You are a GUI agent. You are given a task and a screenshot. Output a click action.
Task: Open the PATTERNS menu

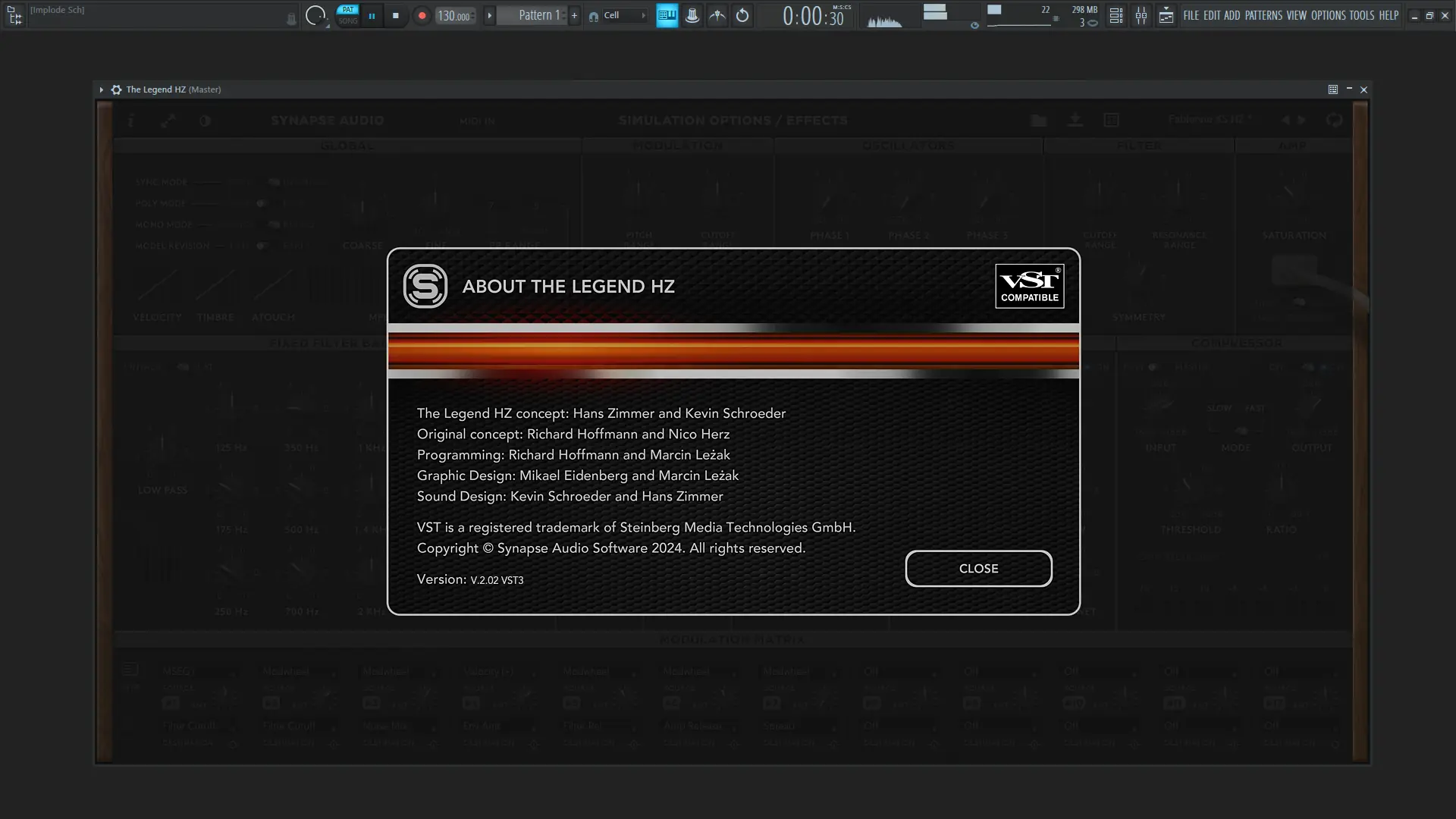coord(1263,15)
